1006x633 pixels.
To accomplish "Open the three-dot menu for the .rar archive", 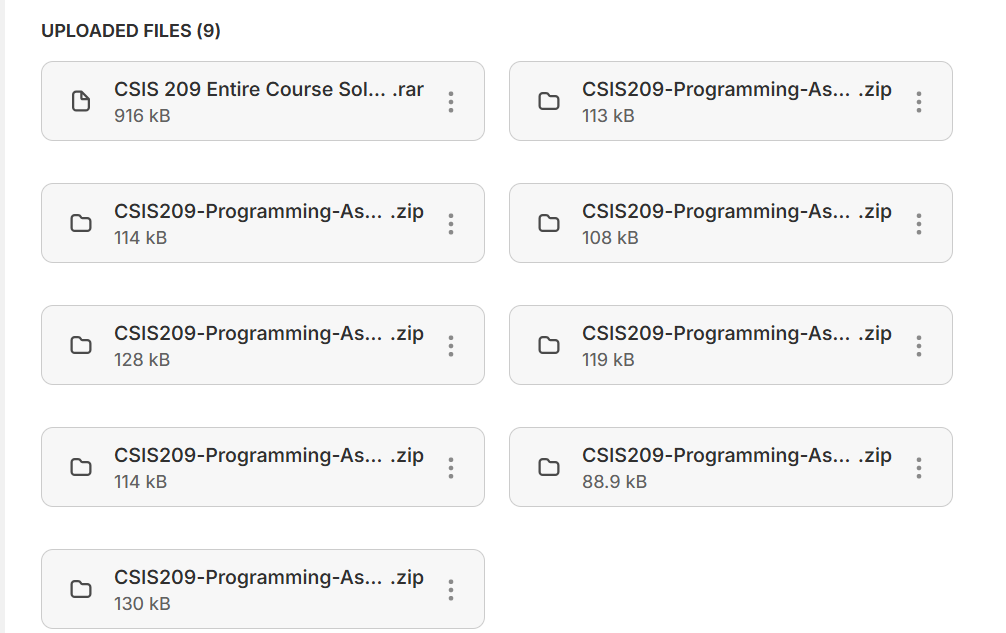I will pyautogui.click(x=450, y=100).
